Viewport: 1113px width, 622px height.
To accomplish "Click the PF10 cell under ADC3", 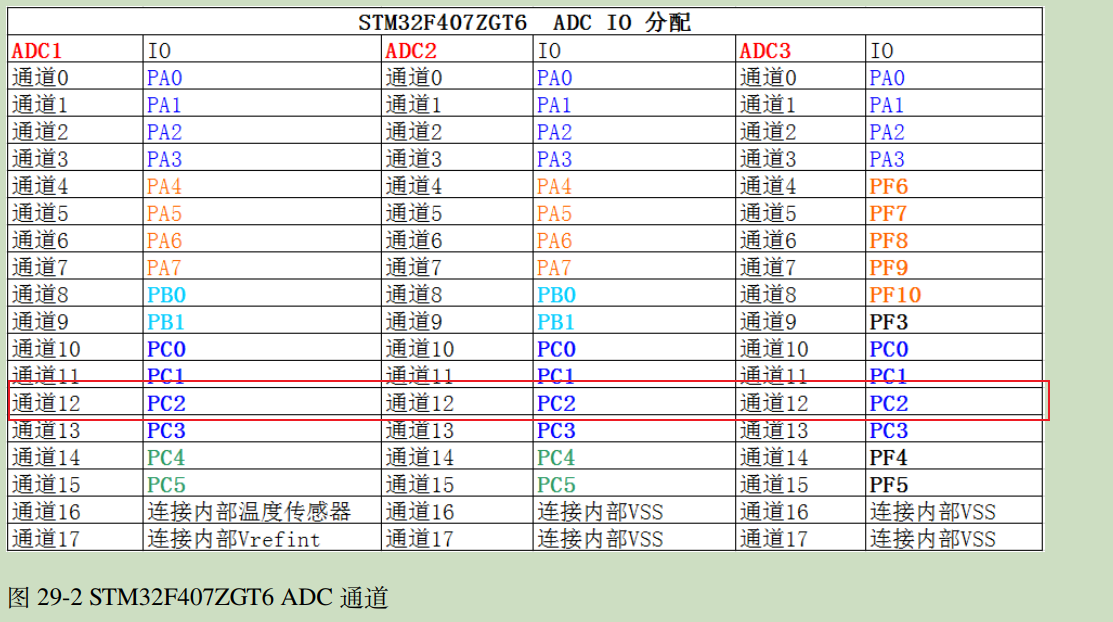I will (894, 294).
